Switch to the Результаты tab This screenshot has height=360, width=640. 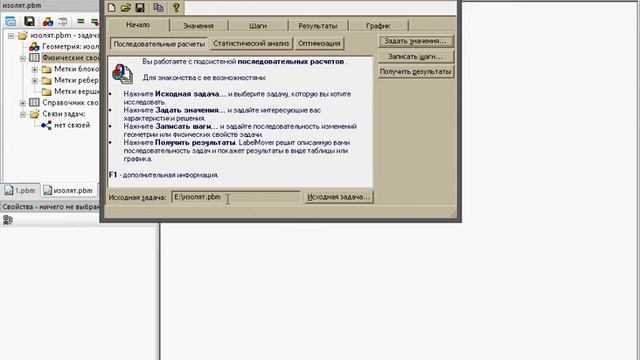[x=318, y=26]
